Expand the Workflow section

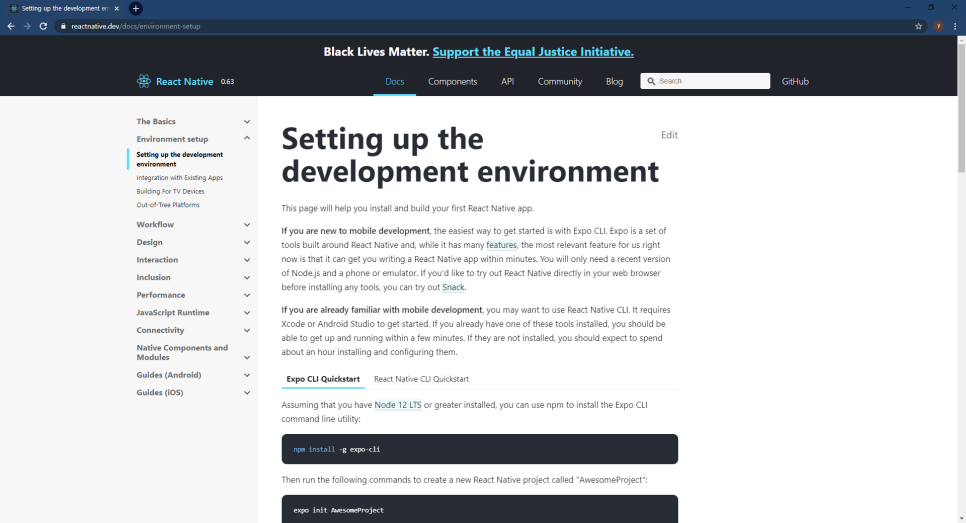(193, 224)
